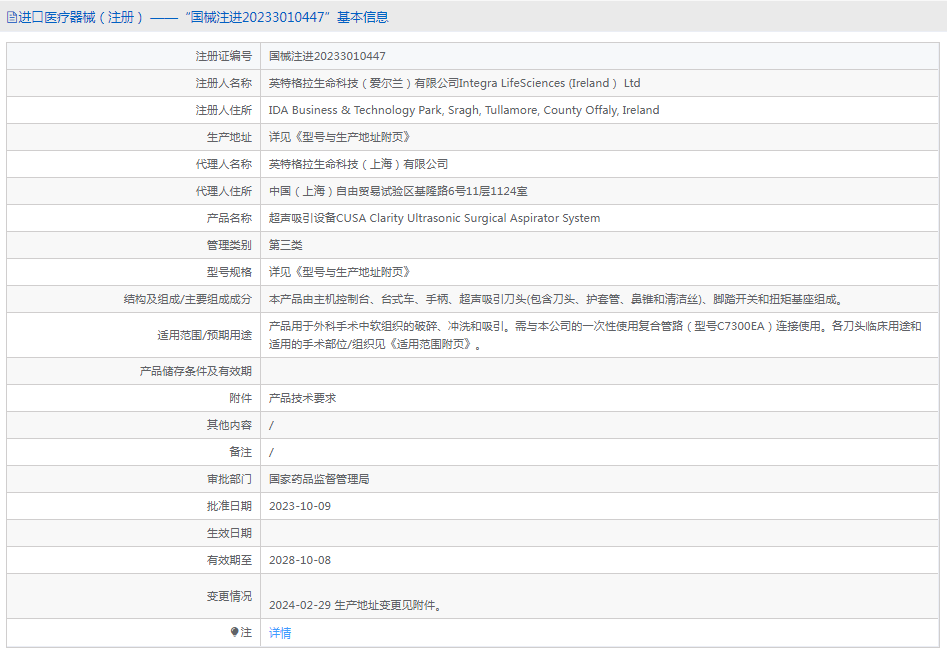Click the 代理人住所 label

pyautogui.click(x=223, y=191)
